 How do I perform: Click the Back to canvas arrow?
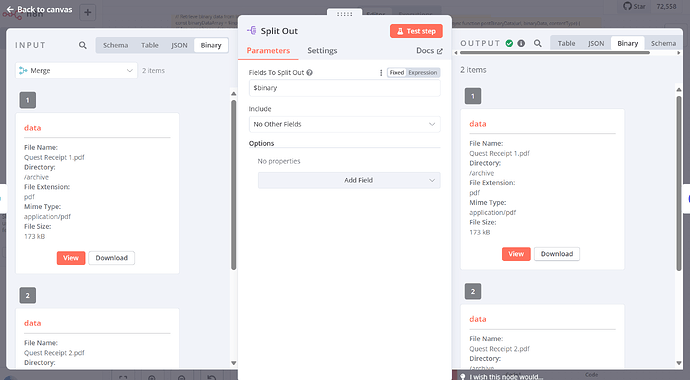[10, 9]
